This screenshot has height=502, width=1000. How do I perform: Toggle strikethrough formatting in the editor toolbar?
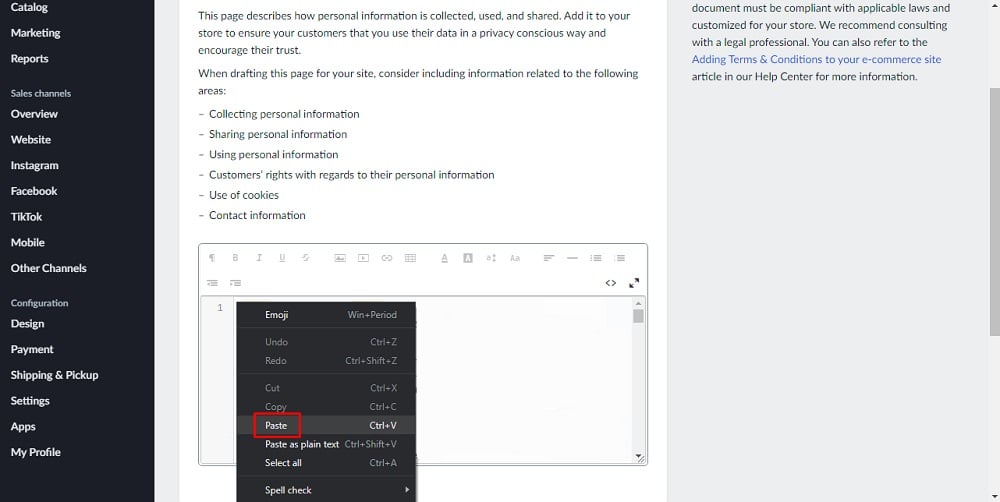click(305, 258)
